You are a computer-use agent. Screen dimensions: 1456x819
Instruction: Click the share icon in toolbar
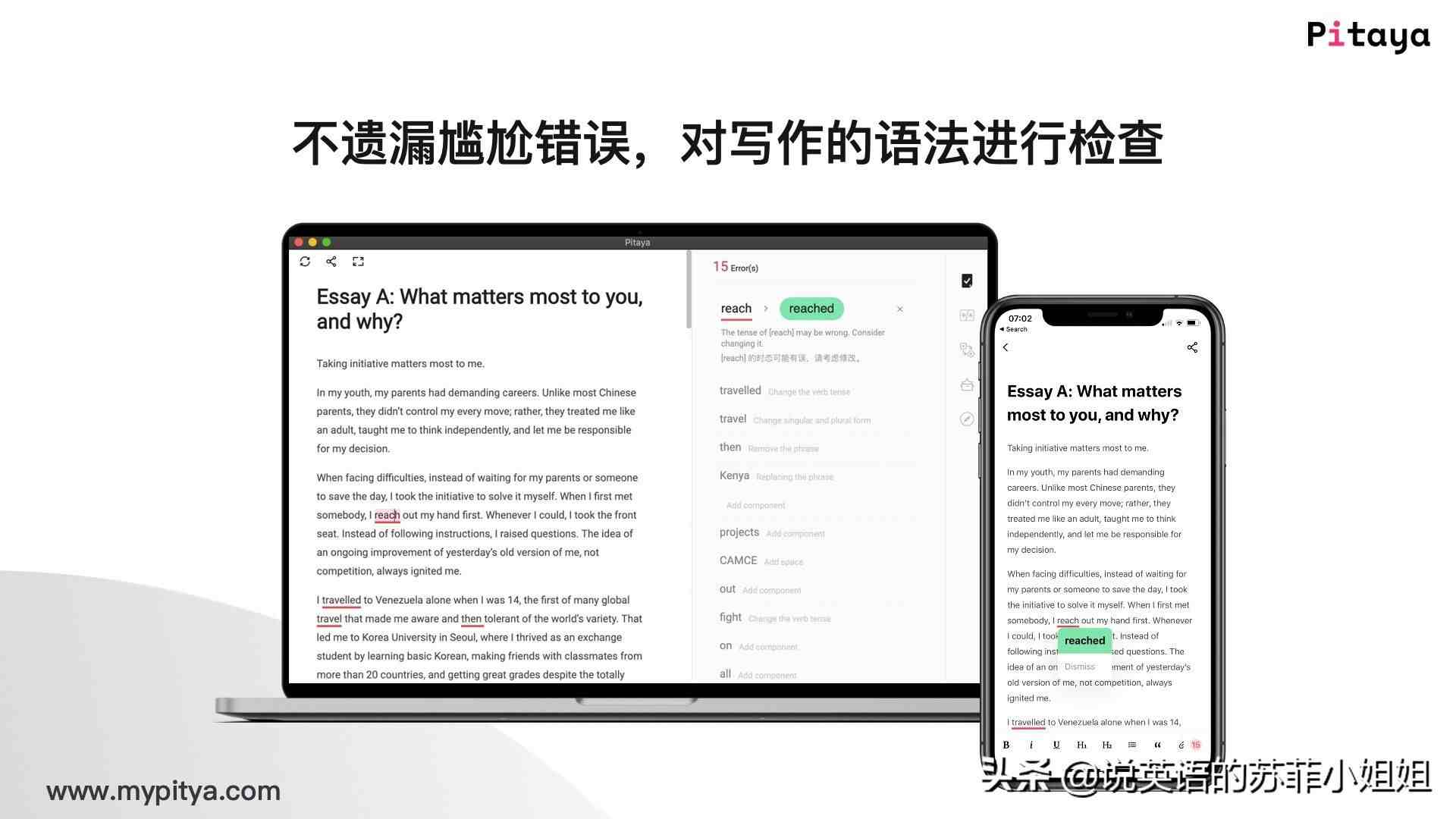click(330, 262)
